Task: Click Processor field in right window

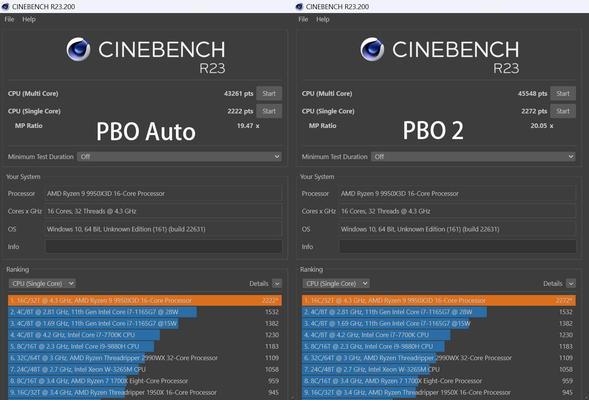Action: coord(458,193)
